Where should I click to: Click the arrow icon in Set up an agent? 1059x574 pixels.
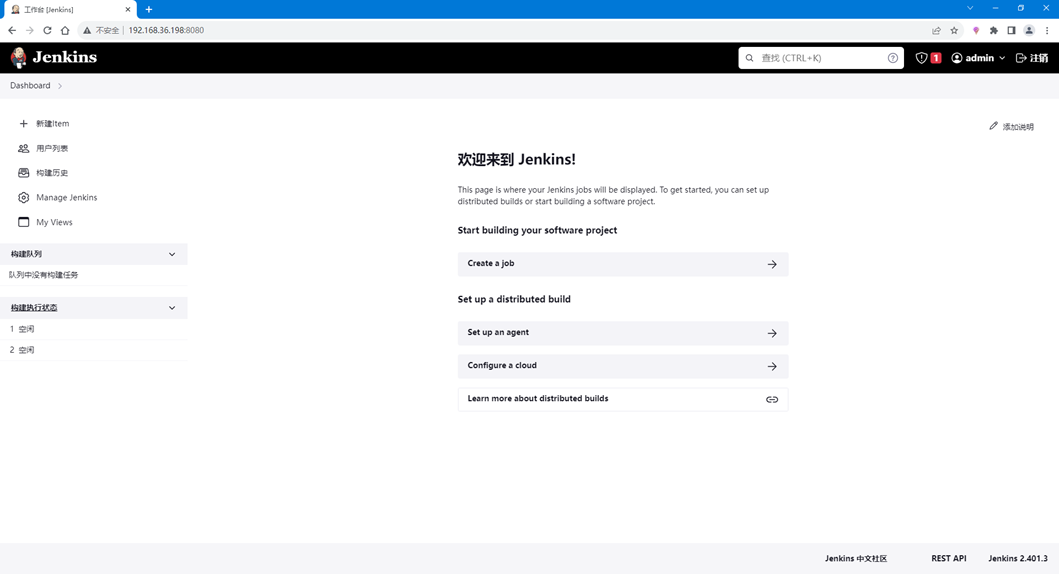772,334
